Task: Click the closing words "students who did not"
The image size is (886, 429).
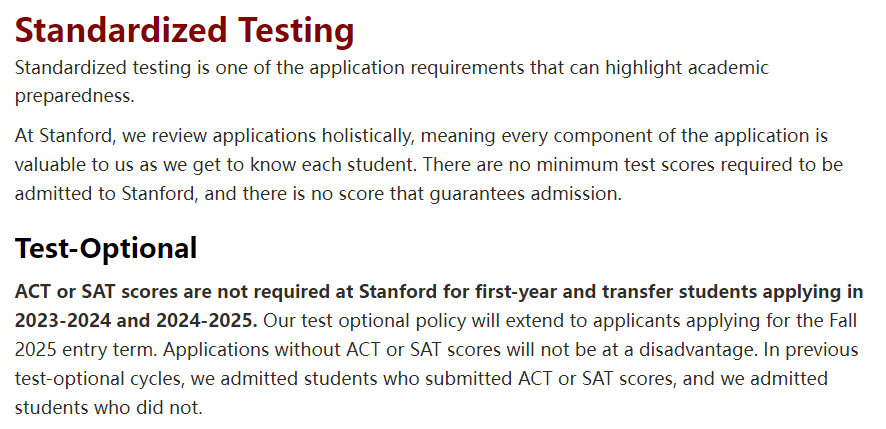Action: point(107,407)
